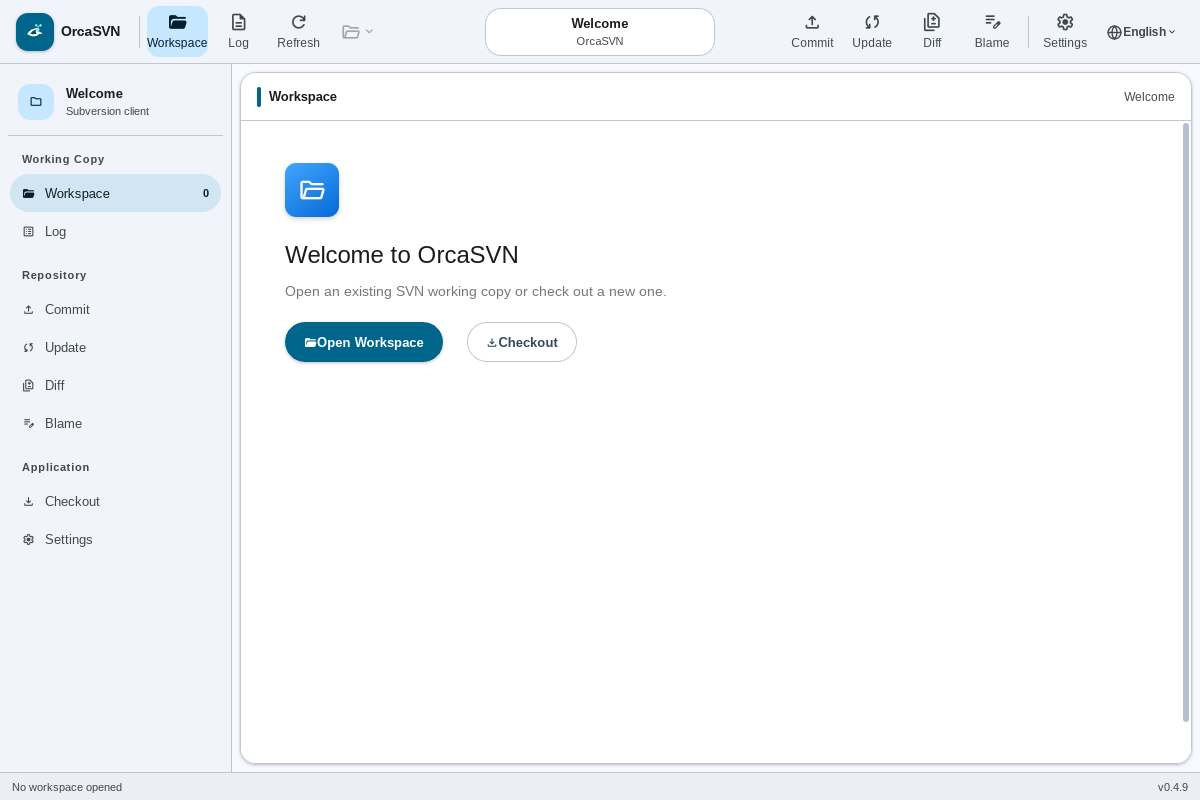Open the Log toolbar button
The image size is (1200, 800).
point(238,32)
